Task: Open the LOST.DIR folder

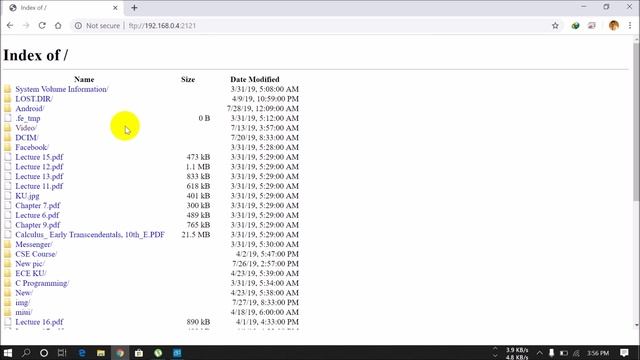Action: click(x=34, y=99)
